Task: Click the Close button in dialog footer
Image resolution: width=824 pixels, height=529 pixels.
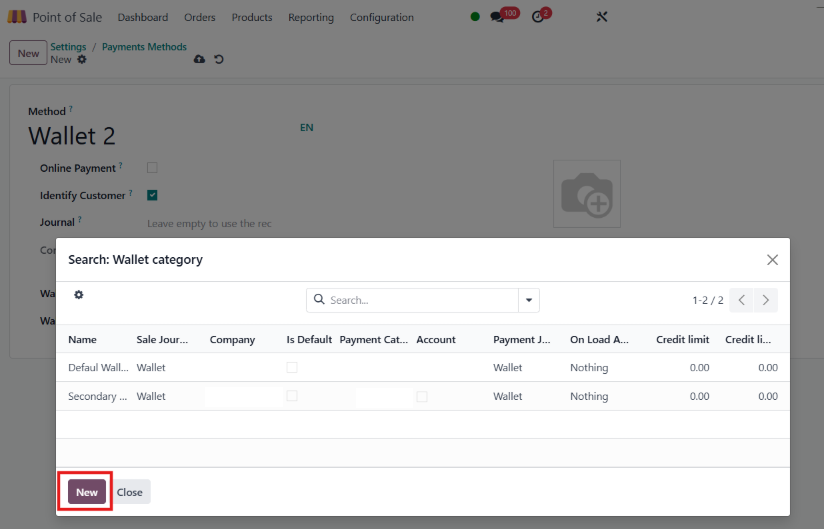Action: (130, 492)
